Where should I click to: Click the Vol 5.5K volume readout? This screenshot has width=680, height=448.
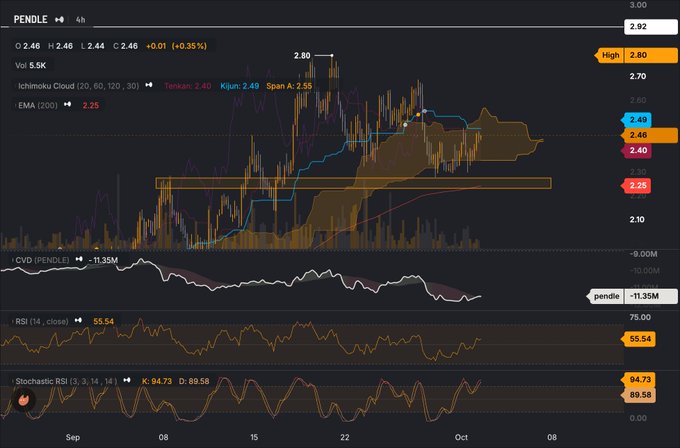[30, 65]
